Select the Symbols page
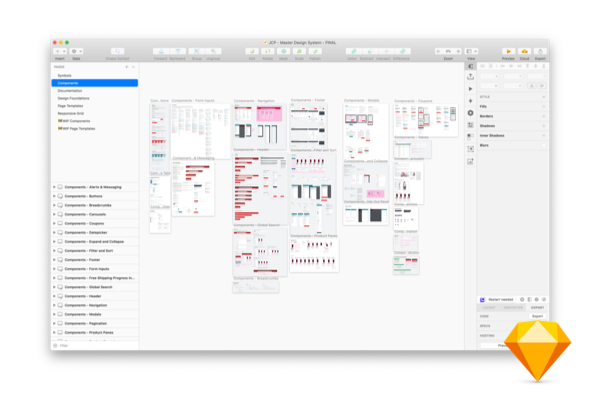This screenshot has height=400, width=600. [95, 75]
